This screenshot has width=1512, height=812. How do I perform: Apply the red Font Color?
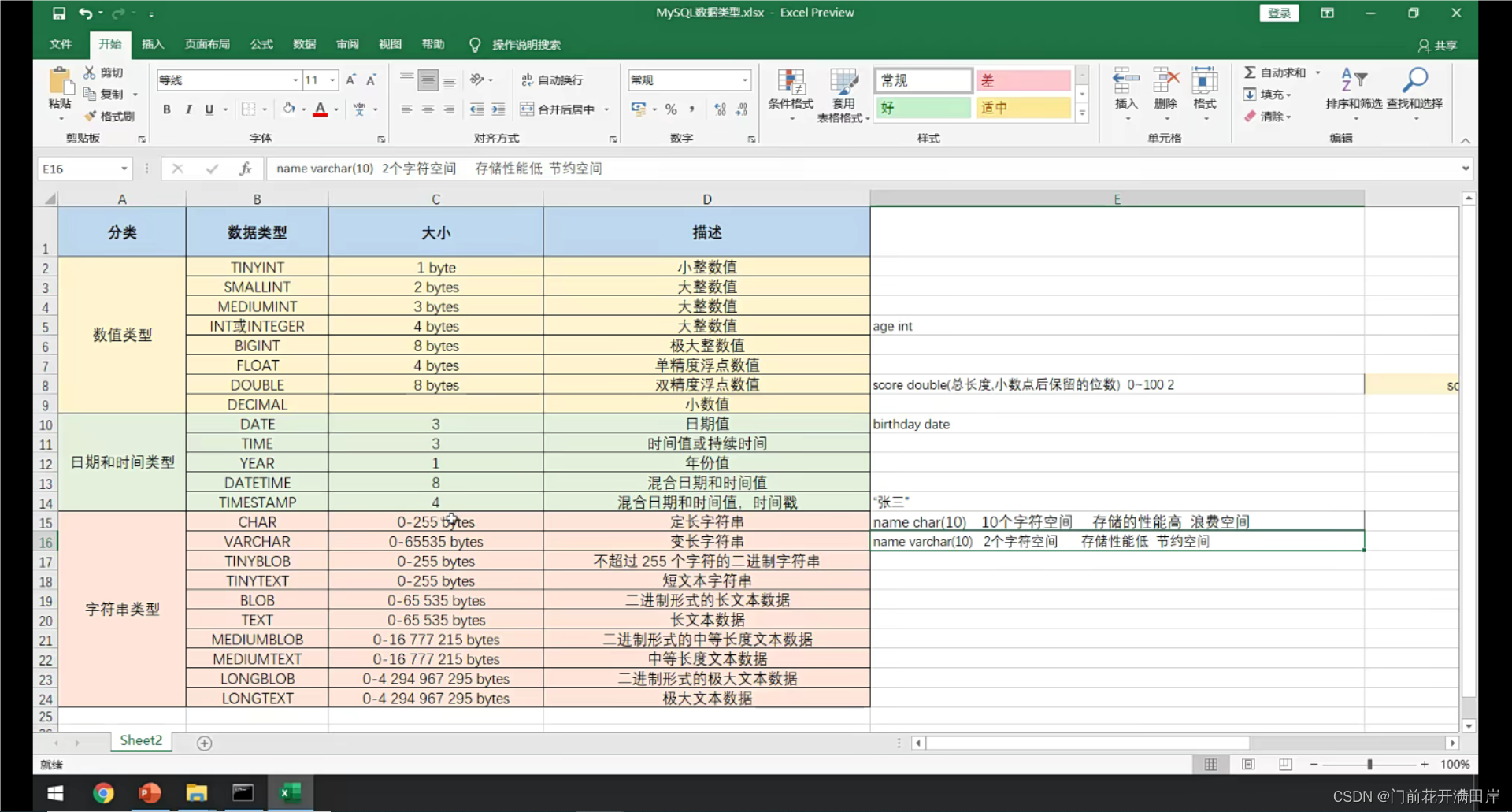321,109
